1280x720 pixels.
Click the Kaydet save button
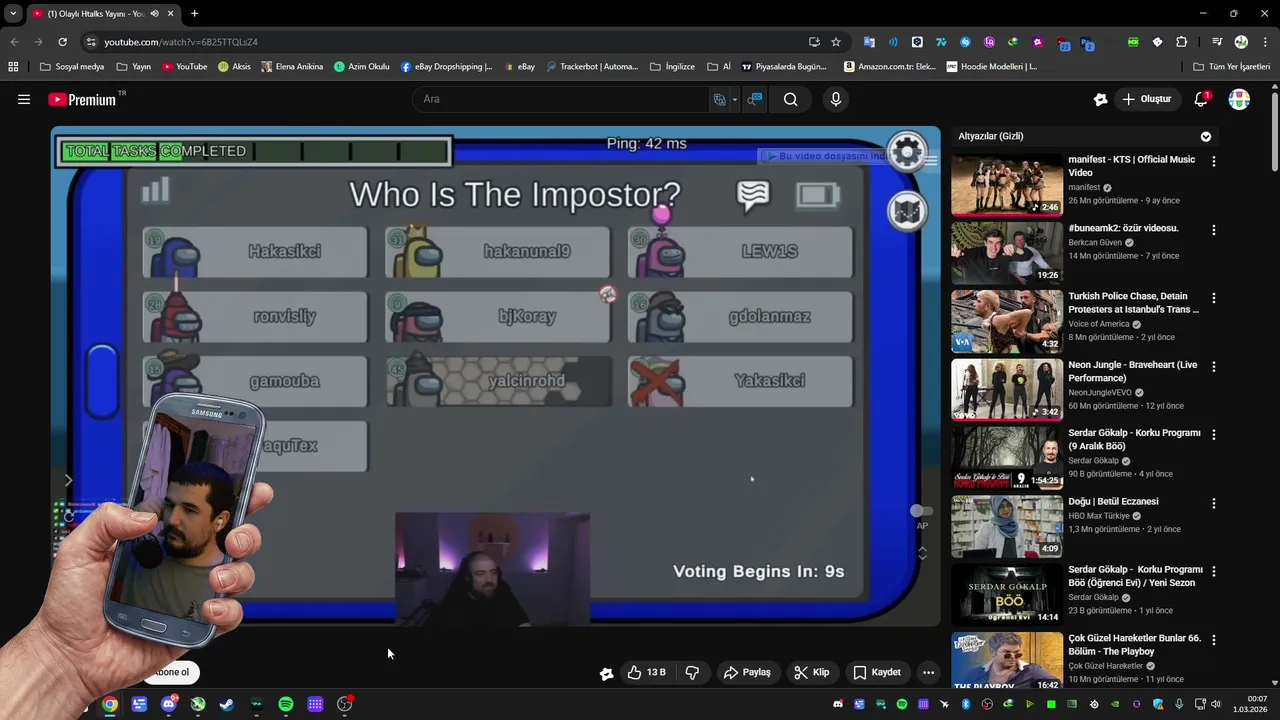pos(877,672)
